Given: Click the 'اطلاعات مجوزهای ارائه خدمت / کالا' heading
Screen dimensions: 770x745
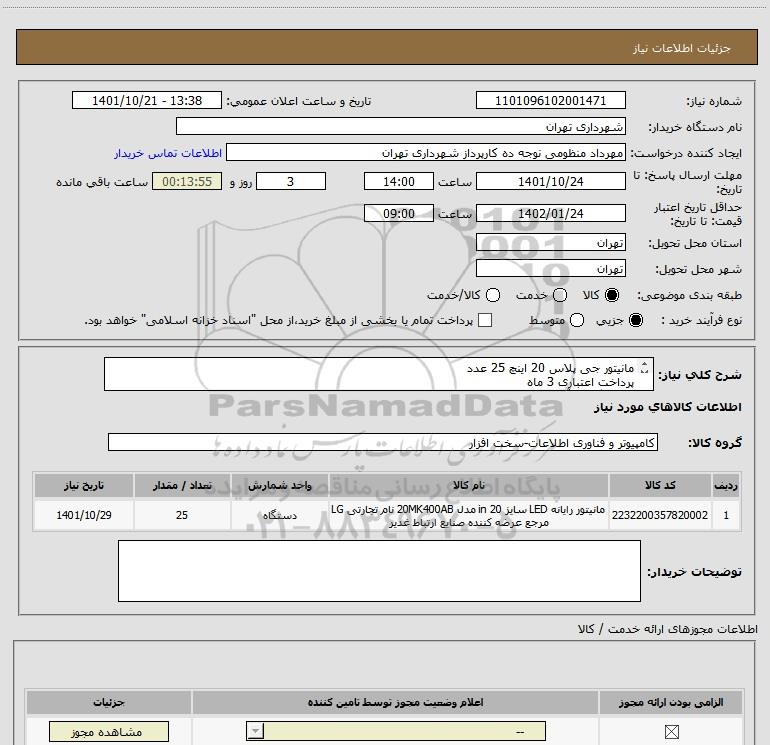Looking at the screenshot, I should [x=667, y=629].
